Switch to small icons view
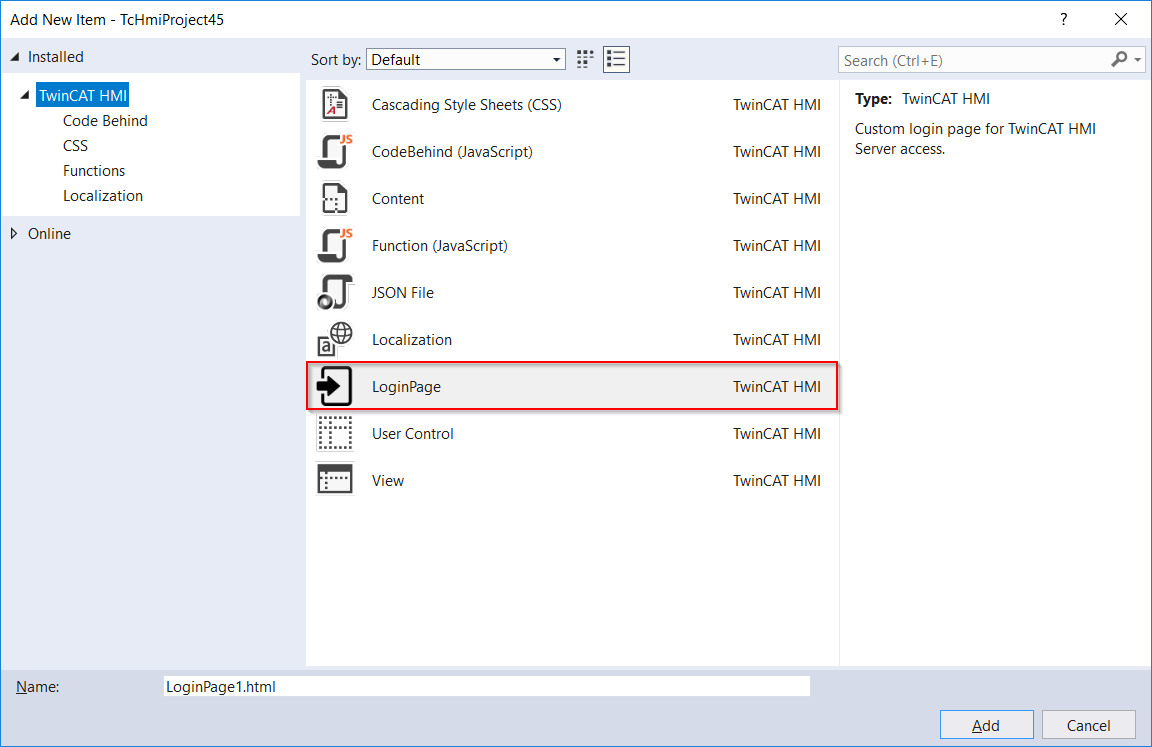Viewport: 1152px width, 747px height. pyautogui.click(x=585, y=59)
